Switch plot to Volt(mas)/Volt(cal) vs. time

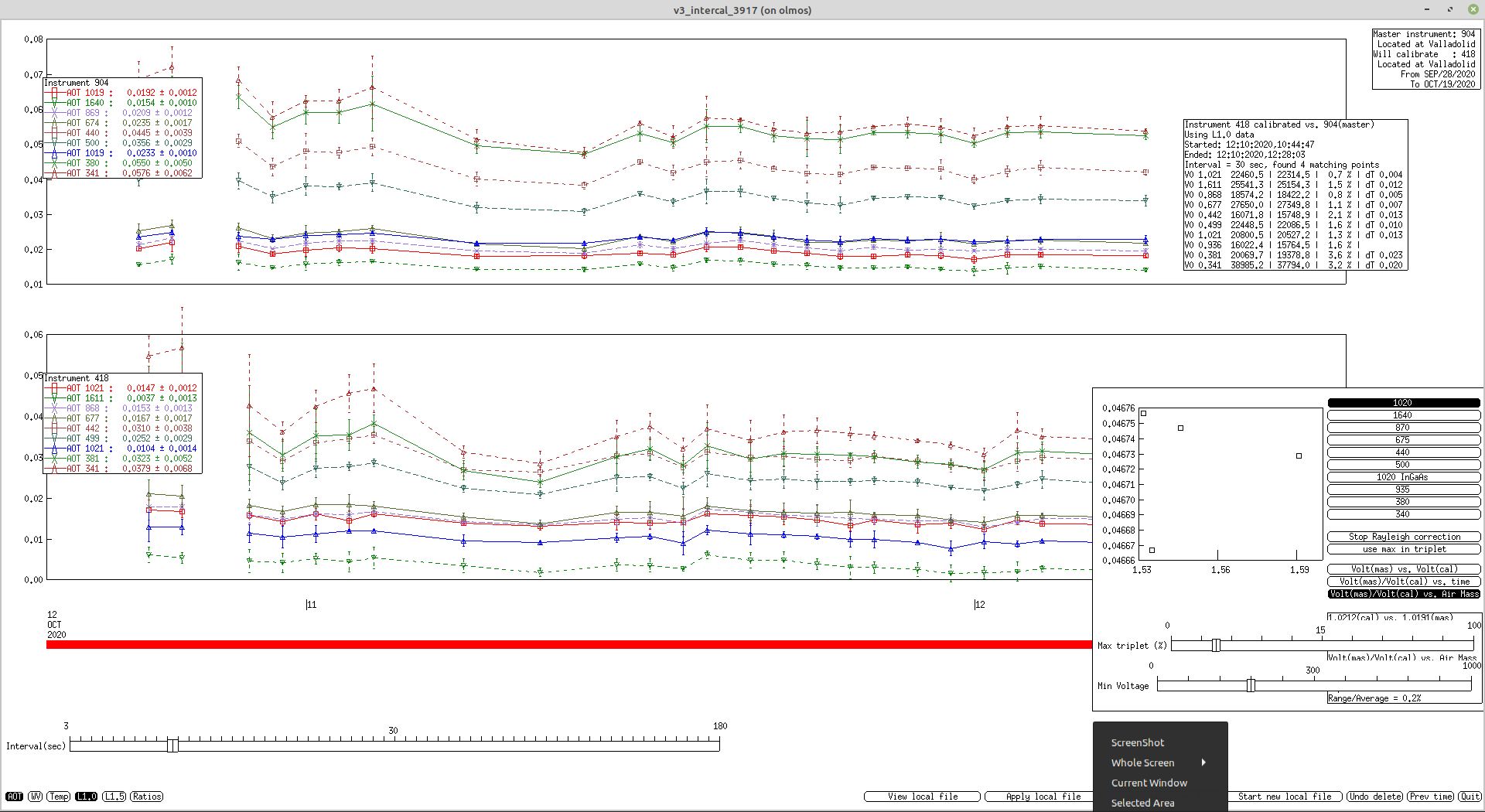[1404, 582]
